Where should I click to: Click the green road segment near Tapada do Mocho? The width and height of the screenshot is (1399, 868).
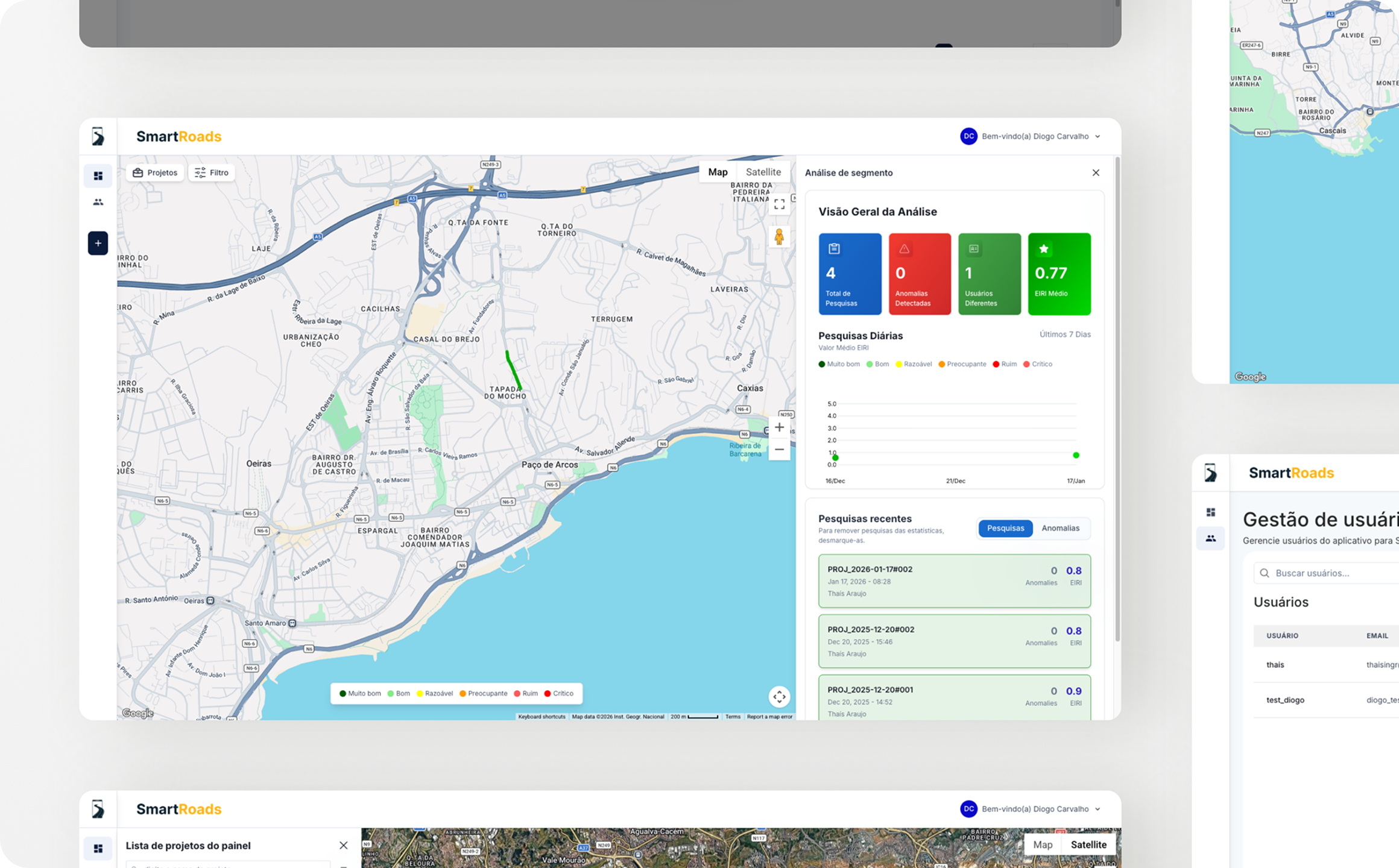(x=513, y=370)
